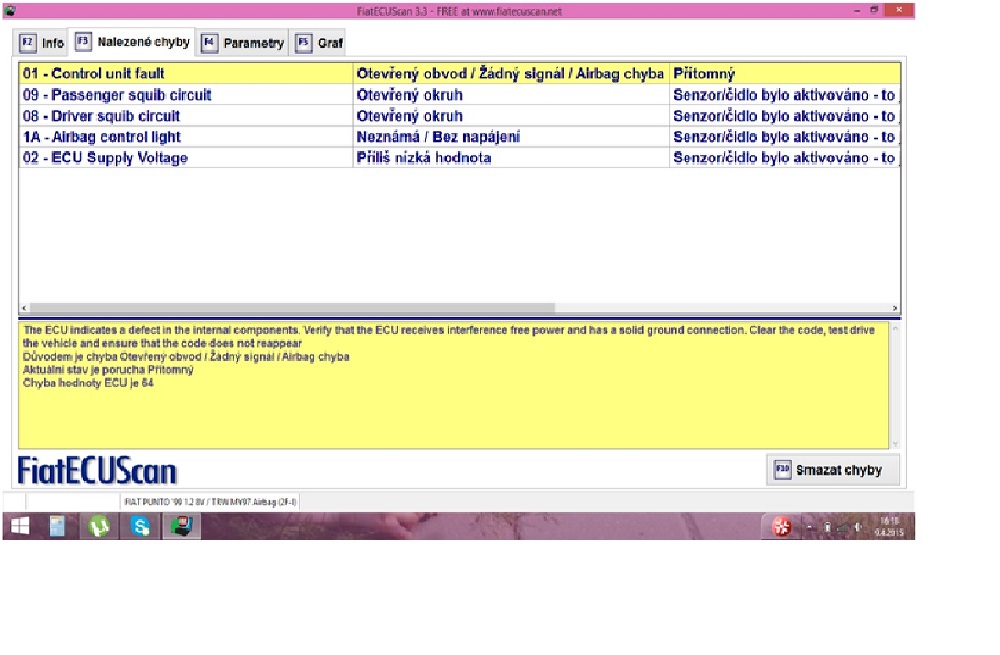
Task: Click right arrow of fault list scrollbar
Action: click(894, 309)
